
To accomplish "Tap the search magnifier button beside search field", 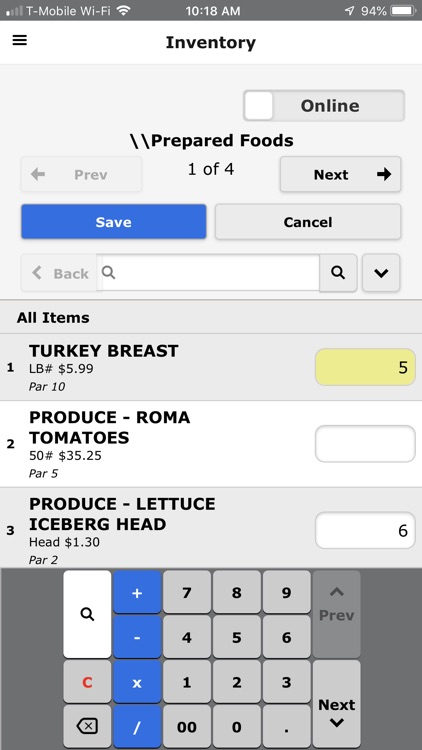I will (338, 273).
